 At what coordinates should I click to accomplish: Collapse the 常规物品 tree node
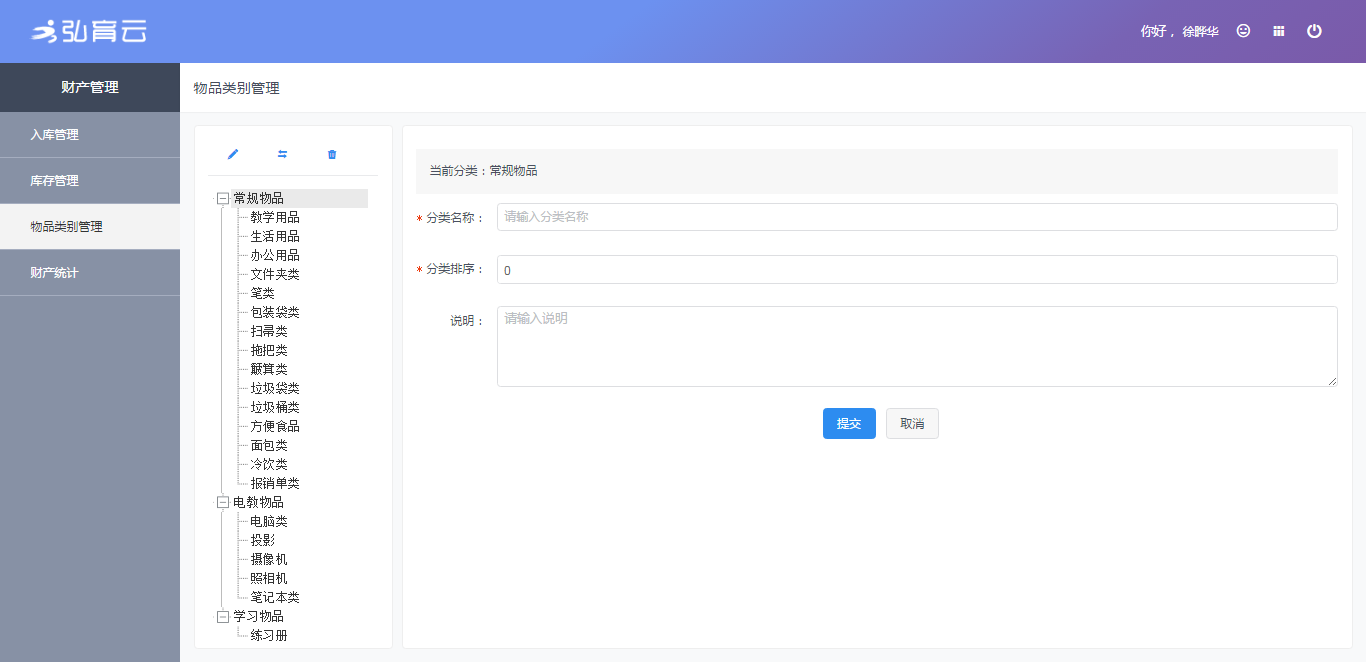(222, 199)
